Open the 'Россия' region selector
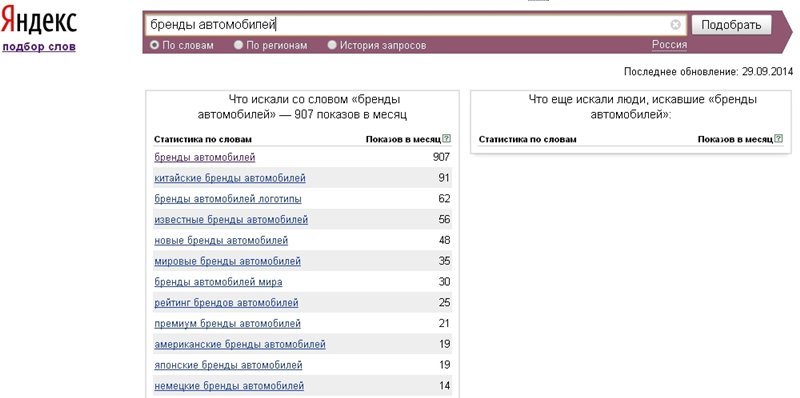The width and height of the screenshot is (800, 398). pyautogui.click(x=669, y=45)
